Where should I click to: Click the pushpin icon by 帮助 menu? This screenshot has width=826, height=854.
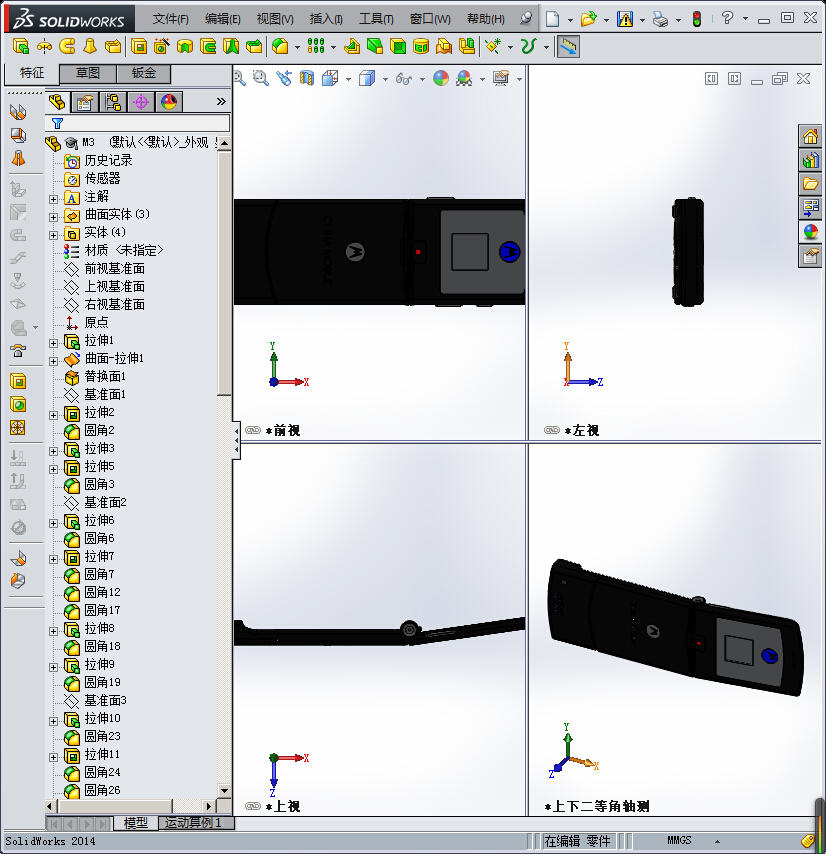coord(525,19)
